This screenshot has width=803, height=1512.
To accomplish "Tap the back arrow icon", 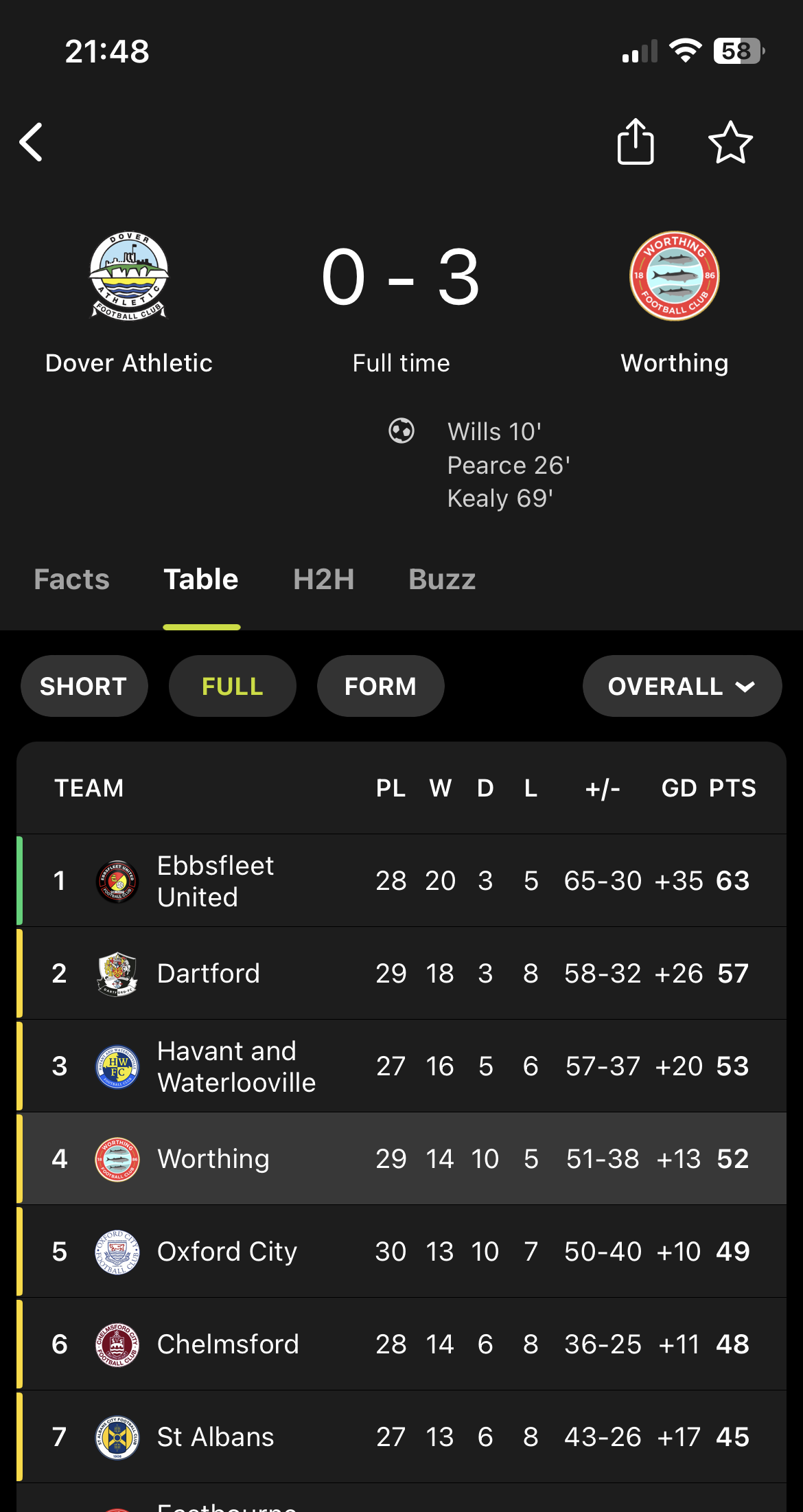I will [x=31, y=142].
